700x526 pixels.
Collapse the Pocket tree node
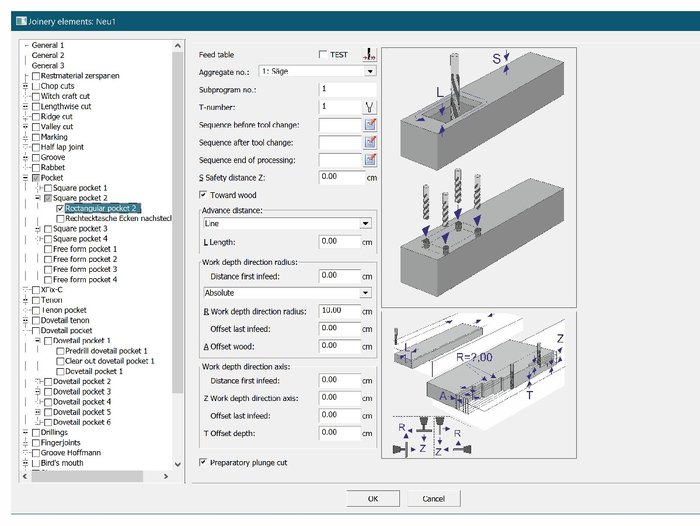pos(25,178)
